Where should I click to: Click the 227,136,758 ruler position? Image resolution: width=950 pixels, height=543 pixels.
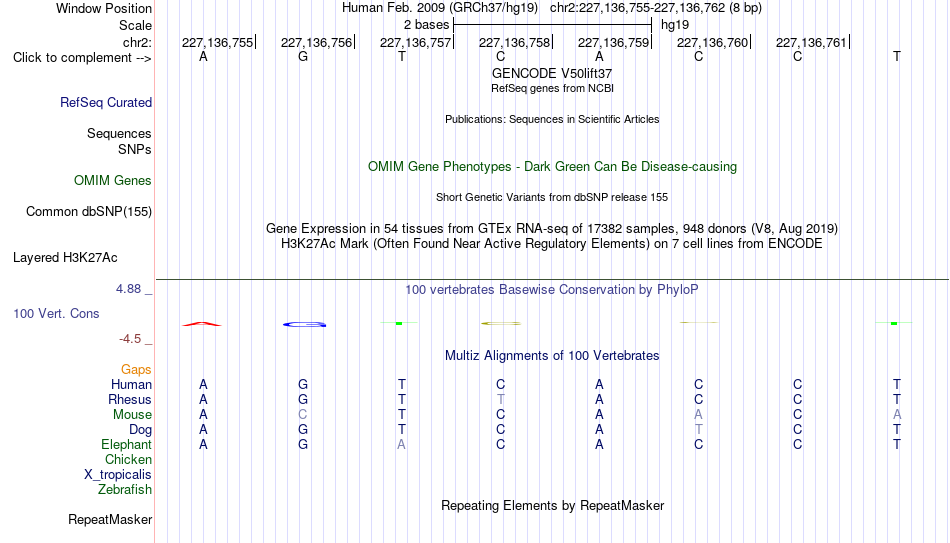(515, 42)
